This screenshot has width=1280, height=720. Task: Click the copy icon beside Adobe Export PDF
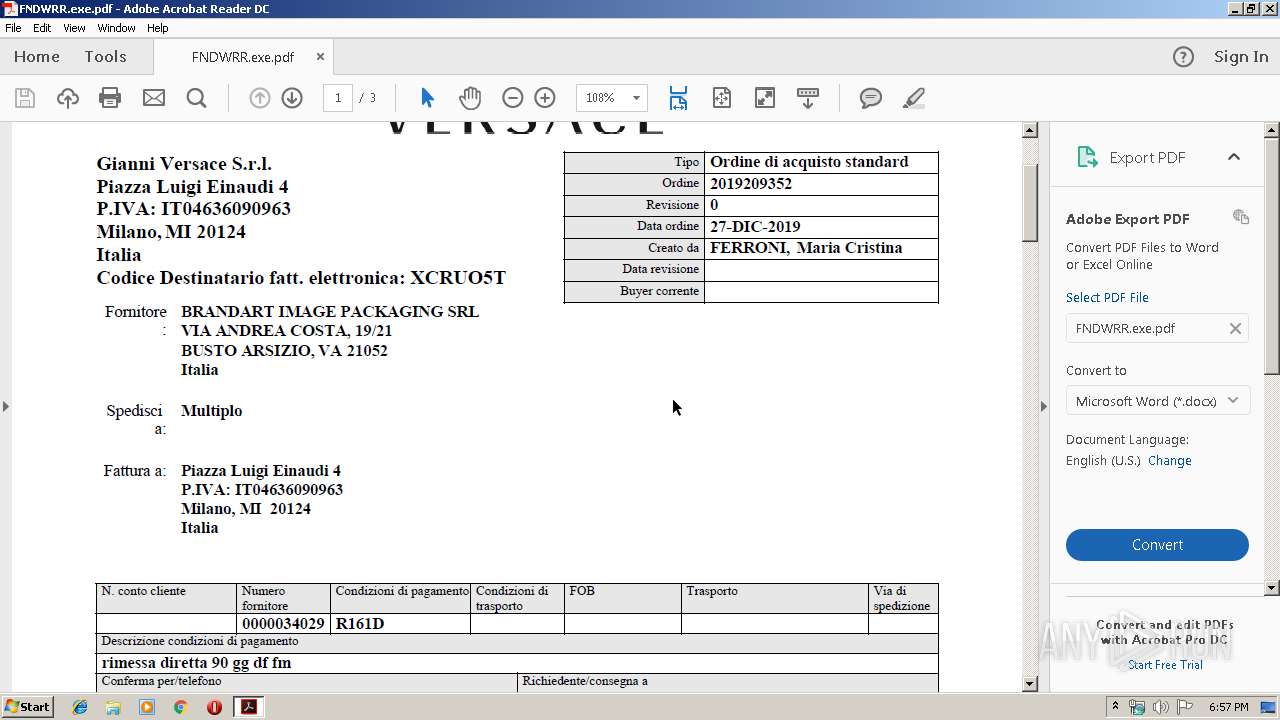pos(1240,217)
